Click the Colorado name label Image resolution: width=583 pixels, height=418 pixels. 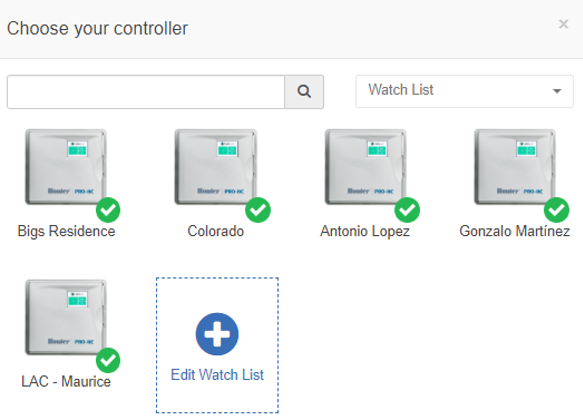pos(216,231)
